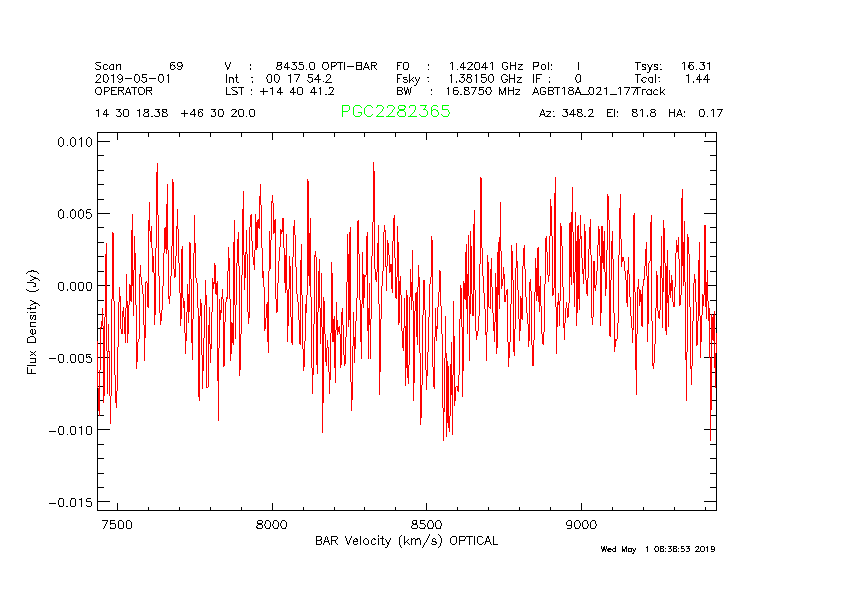Select the Tcal 1.44 value
842x595 pixels.
(x=672, y=78)
